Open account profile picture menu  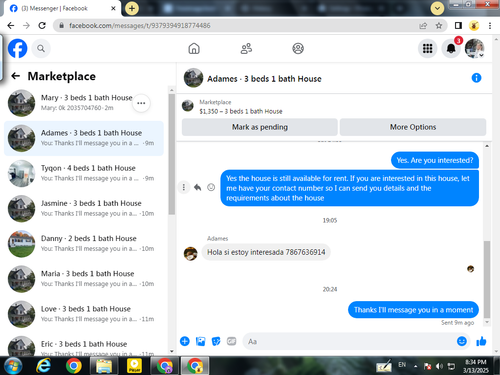click(x=474, y=49)
